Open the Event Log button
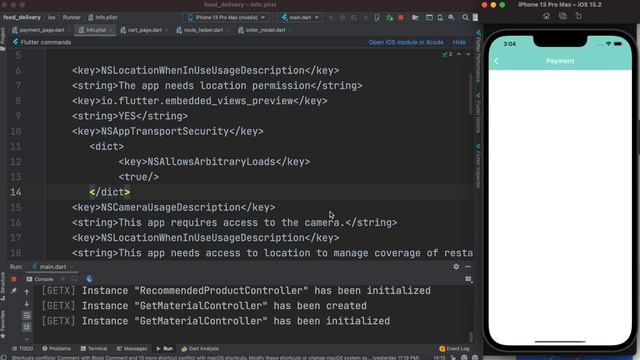 [454, 349]
